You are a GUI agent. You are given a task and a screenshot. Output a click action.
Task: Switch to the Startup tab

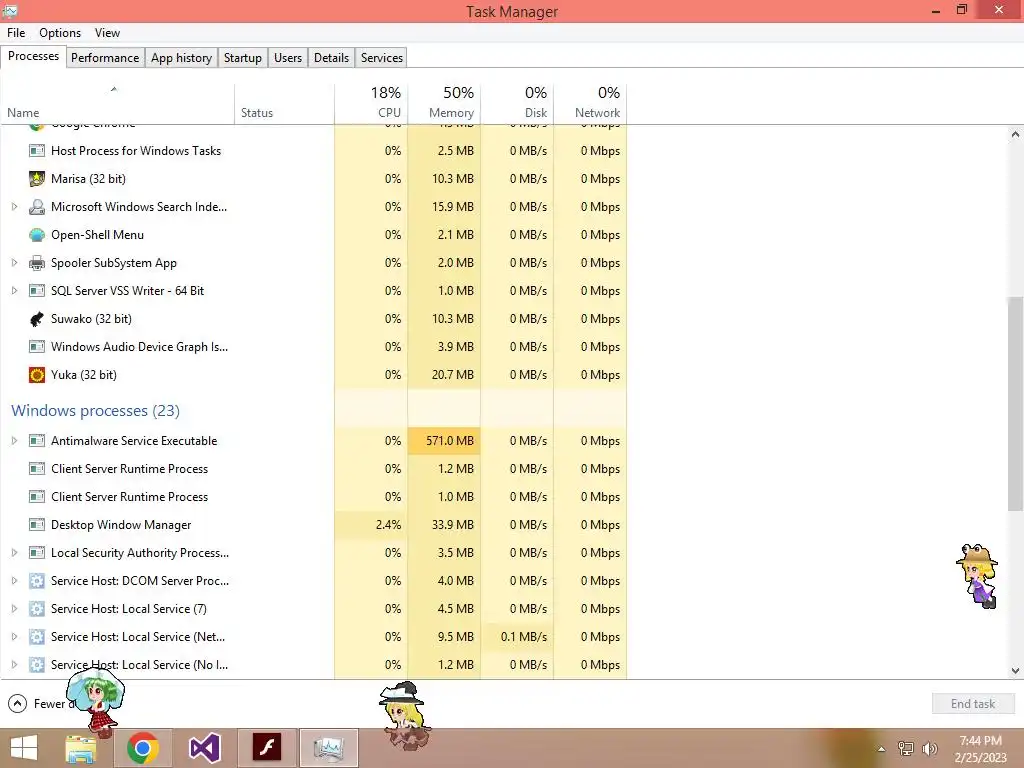pyautogui.click(x=242, y=57)
